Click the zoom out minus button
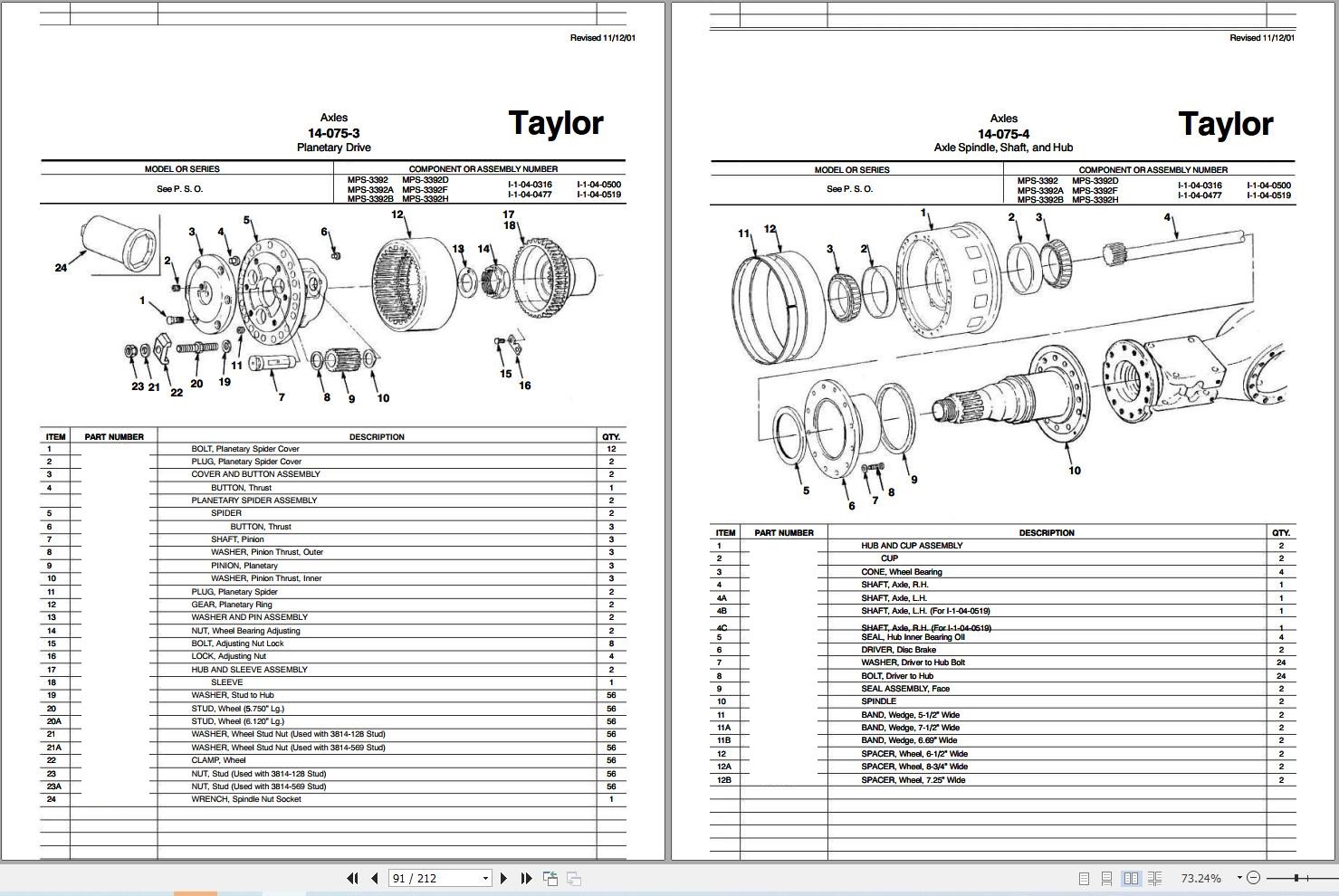The height and width of the screenshot is (896, 1339). click(x=1253, y=878)
